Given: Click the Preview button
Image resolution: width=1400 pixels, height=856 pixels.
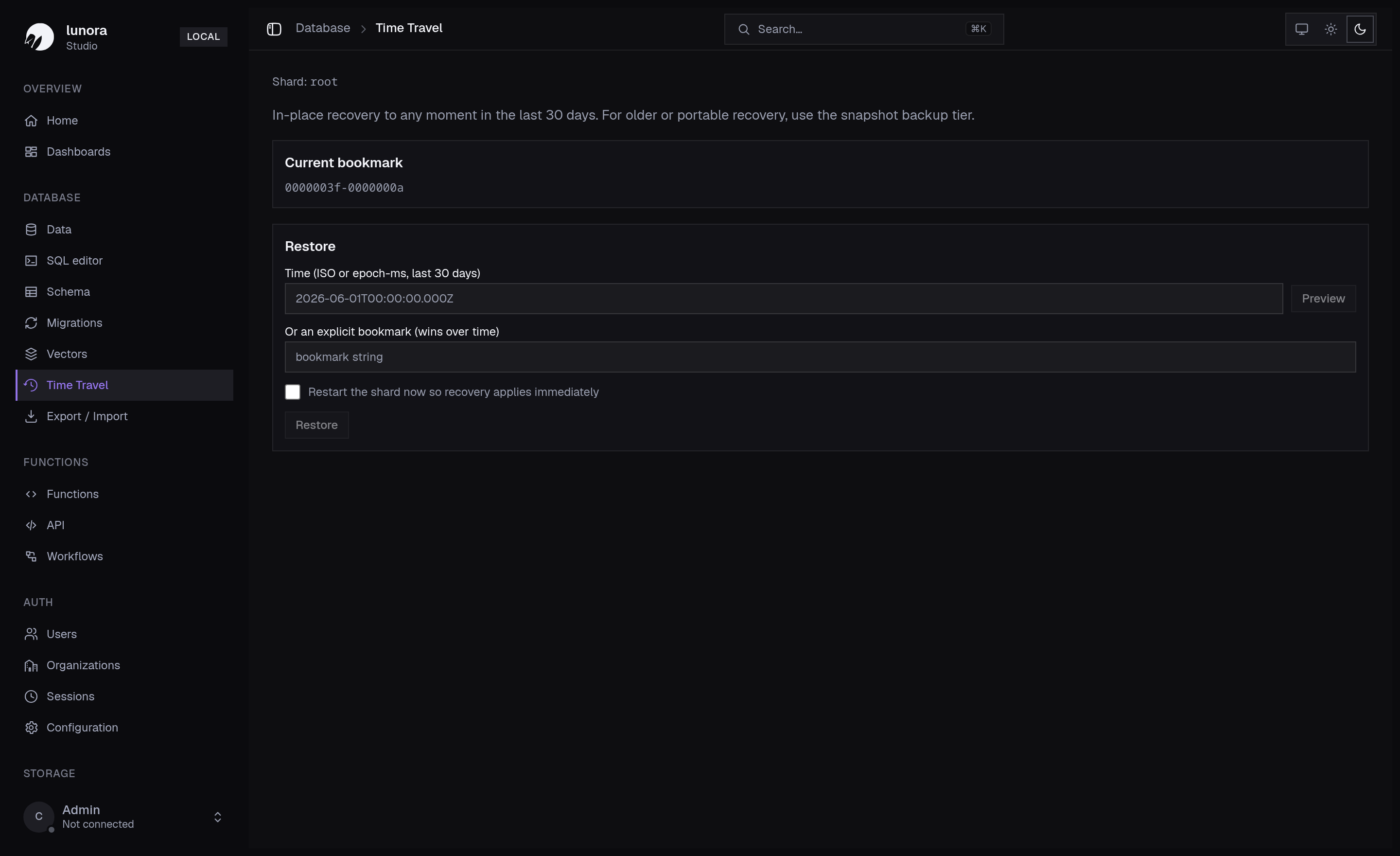Looking at the screenshot, I should point(1323,299).
